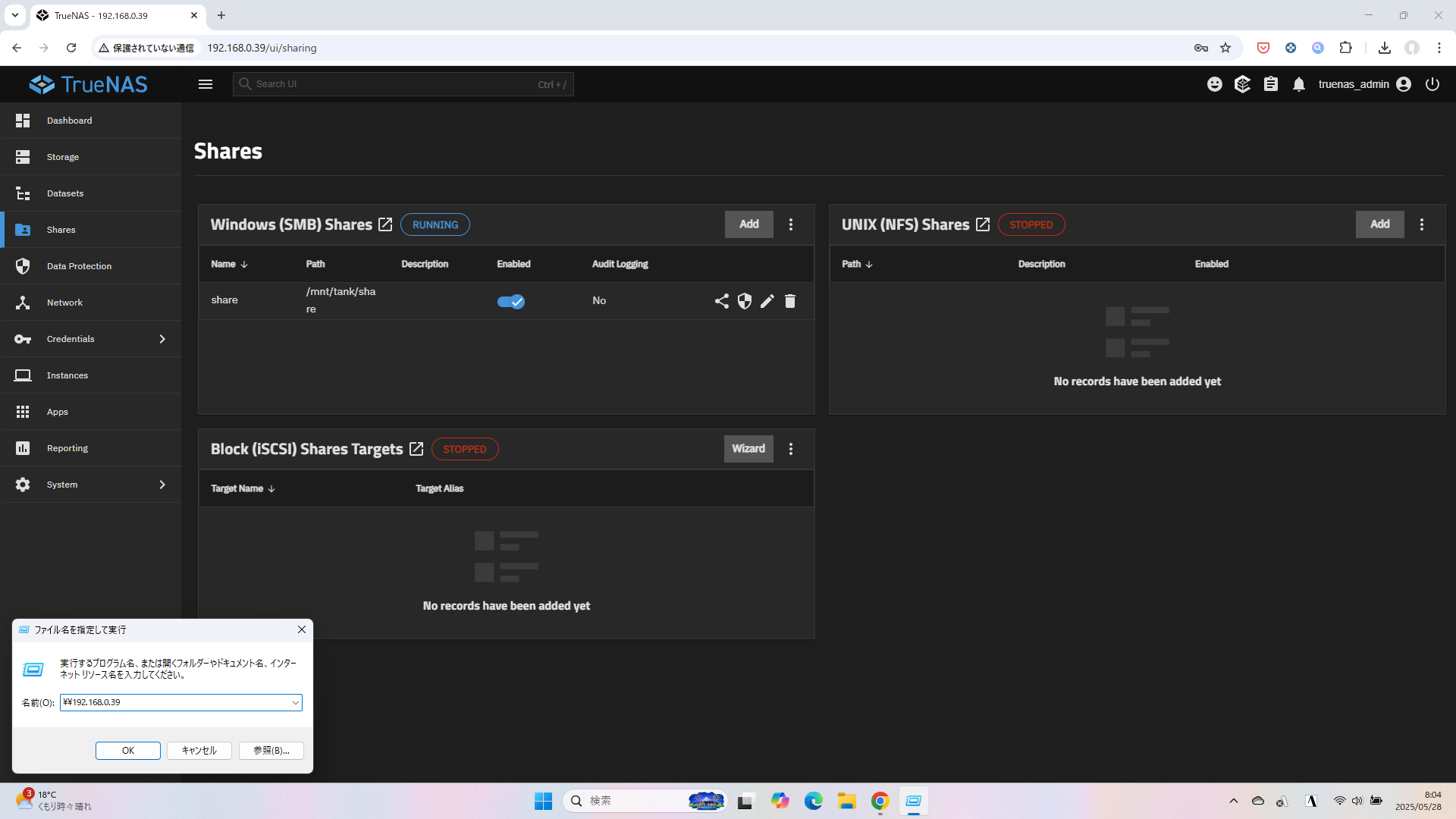Open truenas_admin user menu

[1365, 84]
